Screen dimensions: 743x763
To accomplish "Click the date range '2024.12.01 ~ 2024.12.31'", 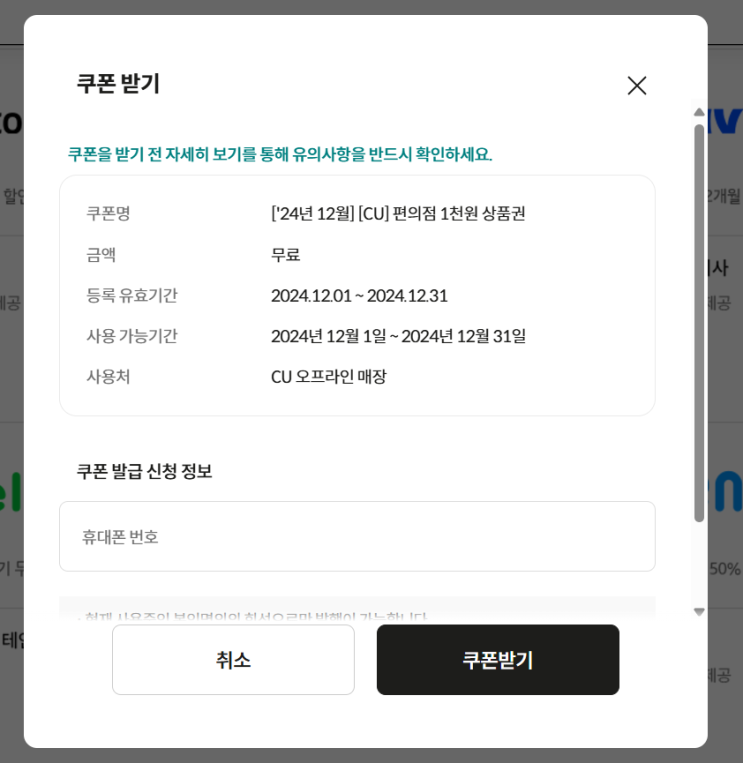I will [359, 295].
